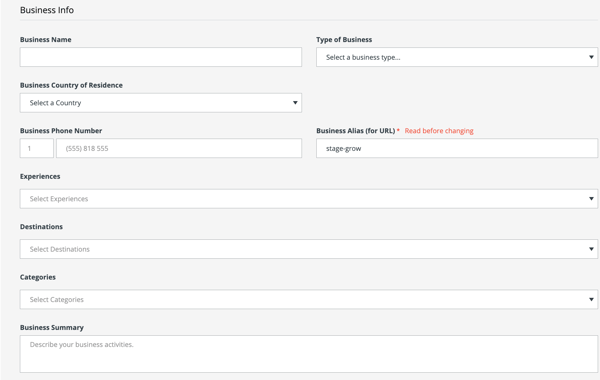Expand the Select Destinations dropdown
600x380 pixels.
309,249
